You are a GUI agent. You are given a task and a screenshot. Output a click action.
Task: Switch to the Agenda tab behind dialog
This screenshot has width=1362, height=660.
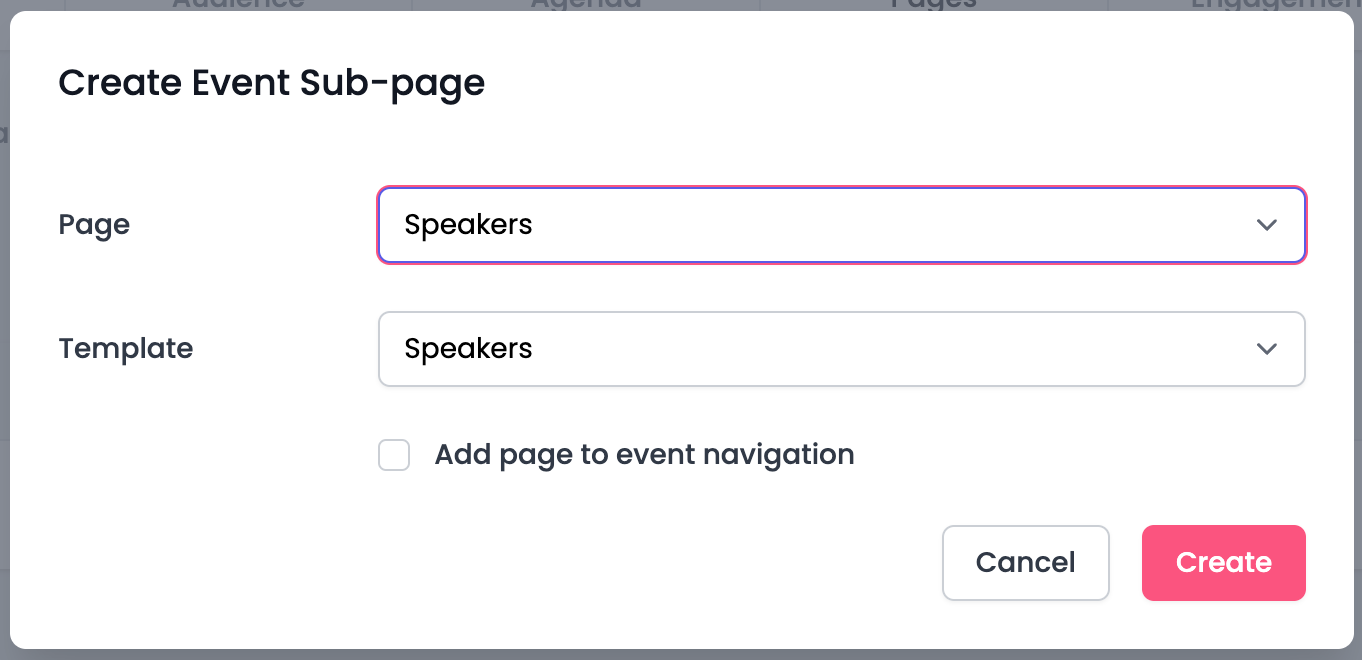tap(586, 4)
